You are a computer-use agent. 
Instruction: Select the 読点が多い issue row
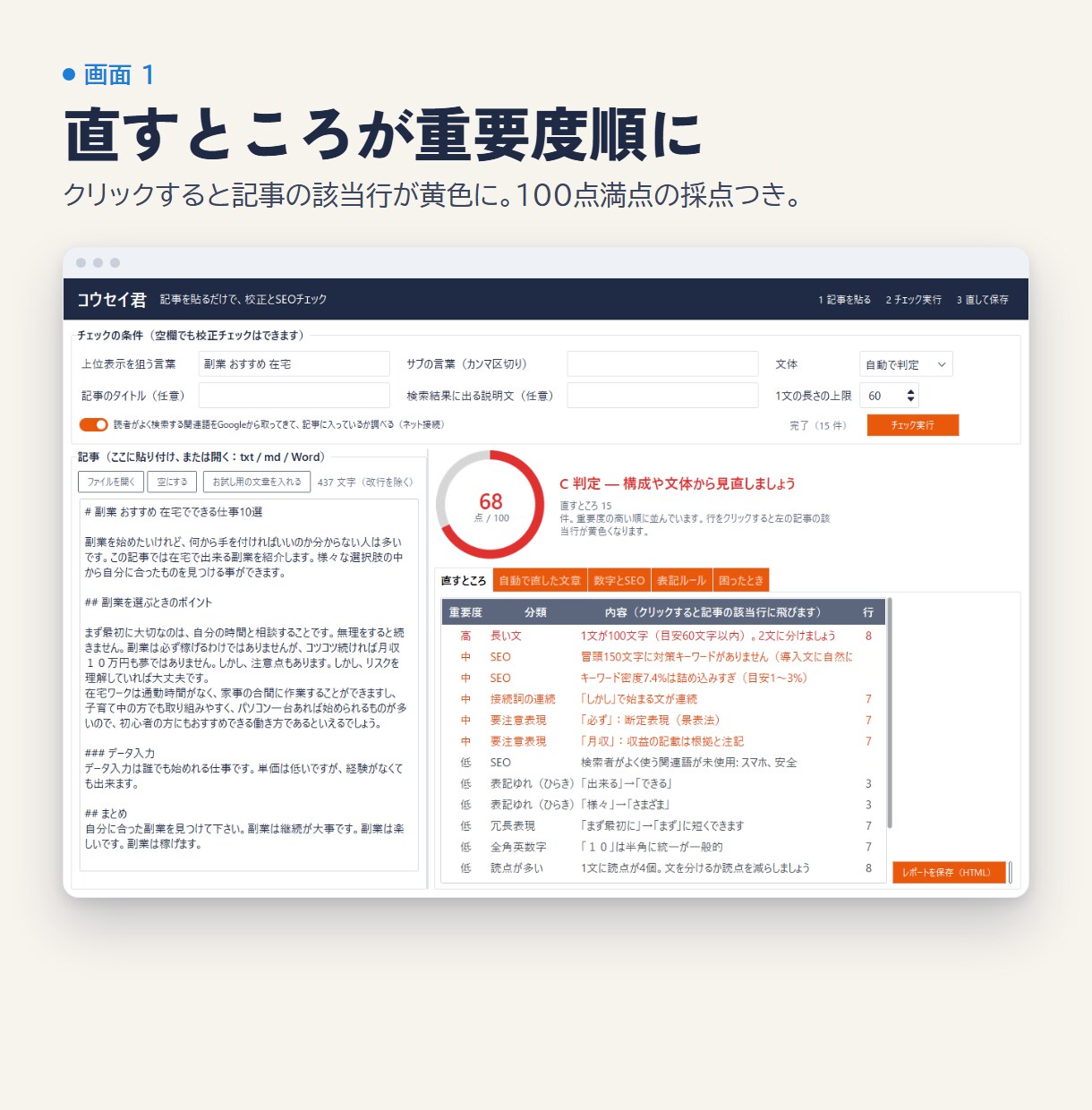663,868
